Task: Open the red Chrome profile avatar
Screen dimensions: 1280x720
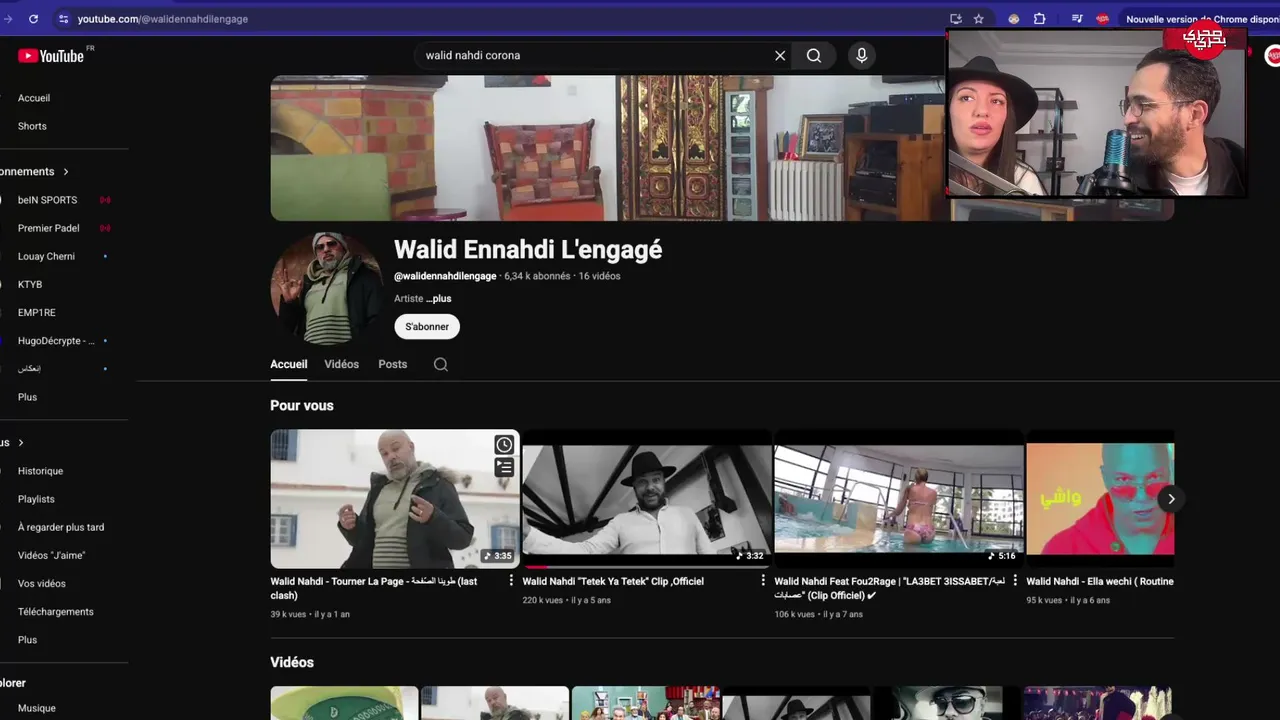Action: coord(1102,19)
